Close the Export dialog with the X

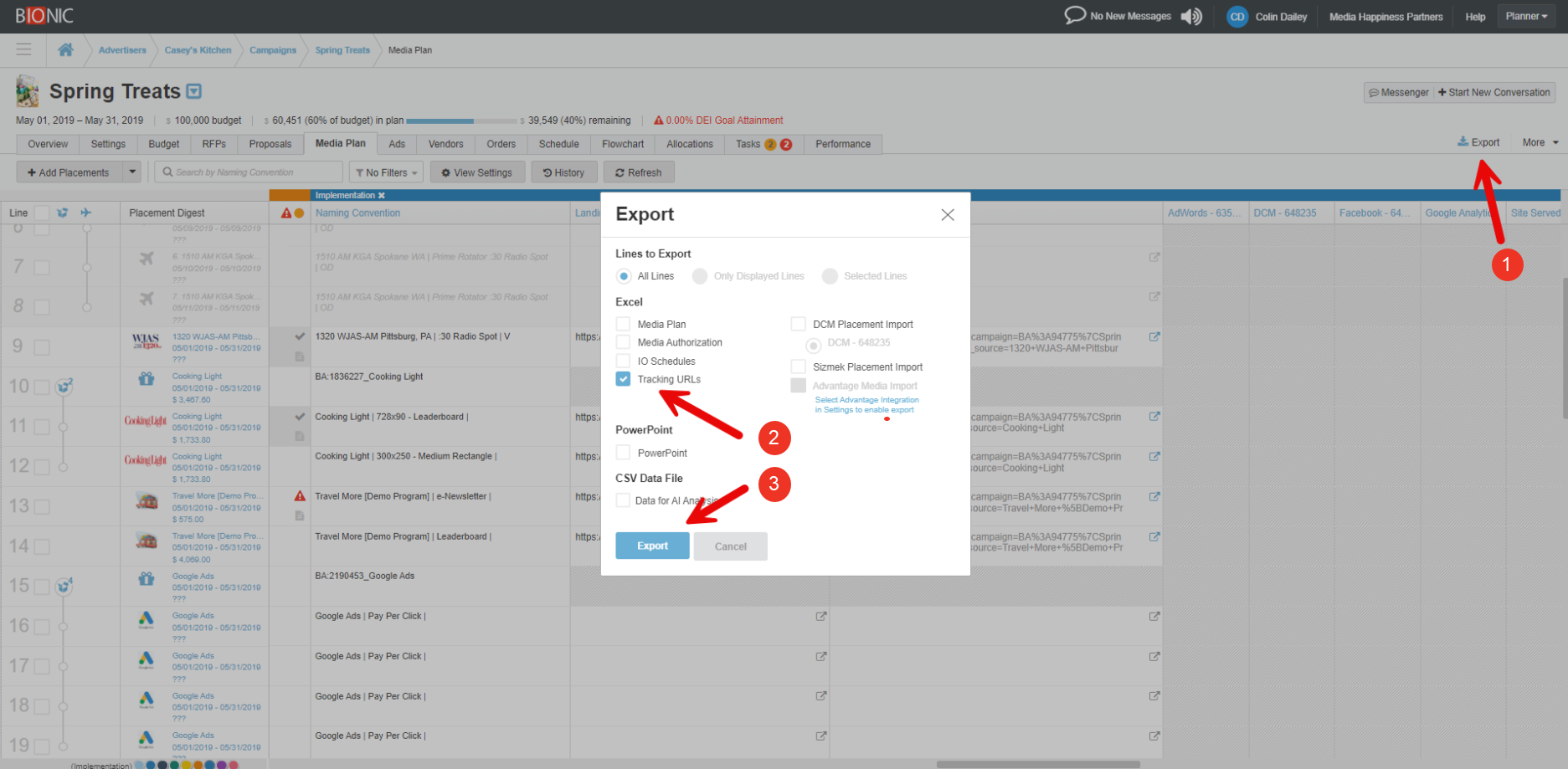click(948, 215)
